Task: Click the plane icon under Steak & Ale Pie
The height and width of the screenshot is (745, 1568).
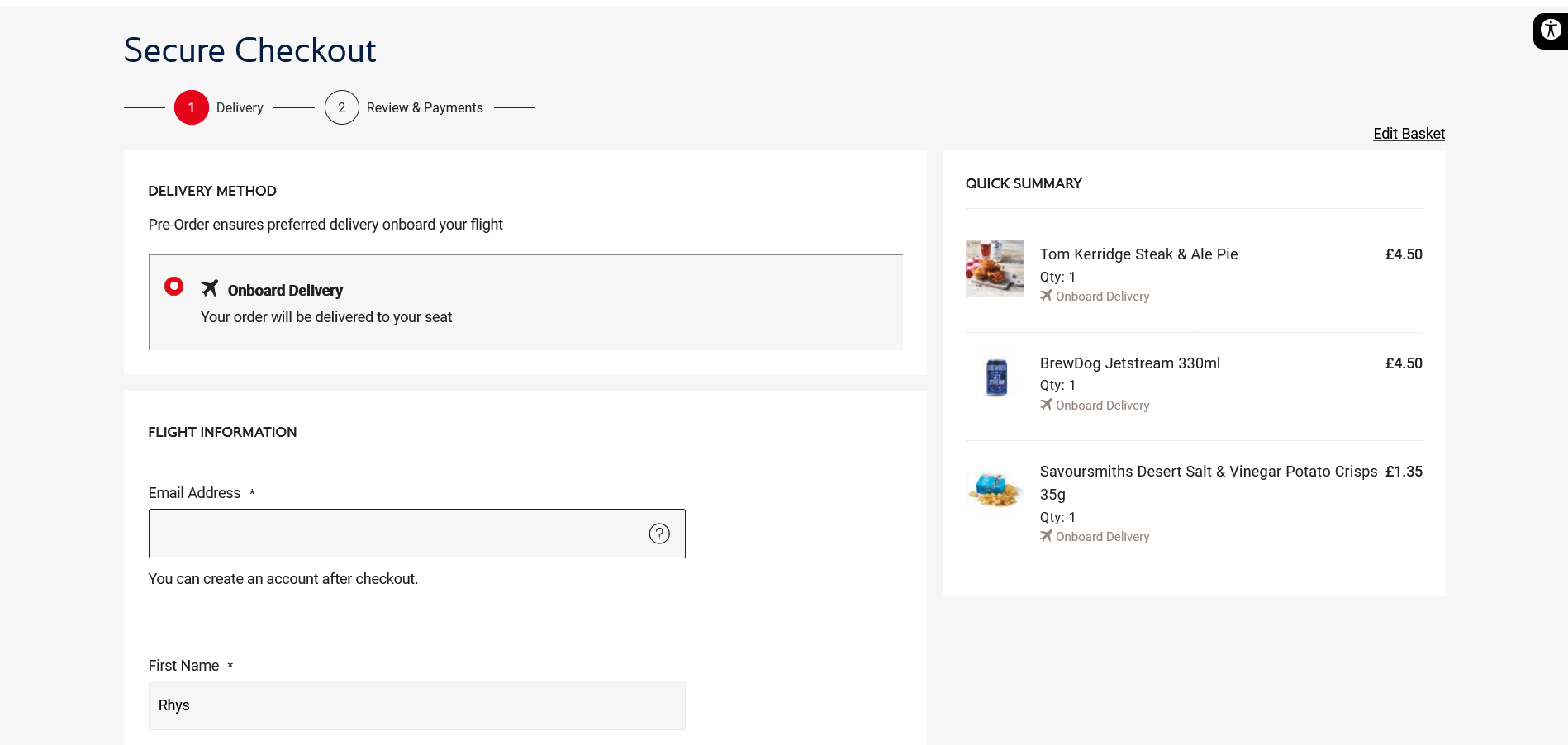Action: (1046, 296)
